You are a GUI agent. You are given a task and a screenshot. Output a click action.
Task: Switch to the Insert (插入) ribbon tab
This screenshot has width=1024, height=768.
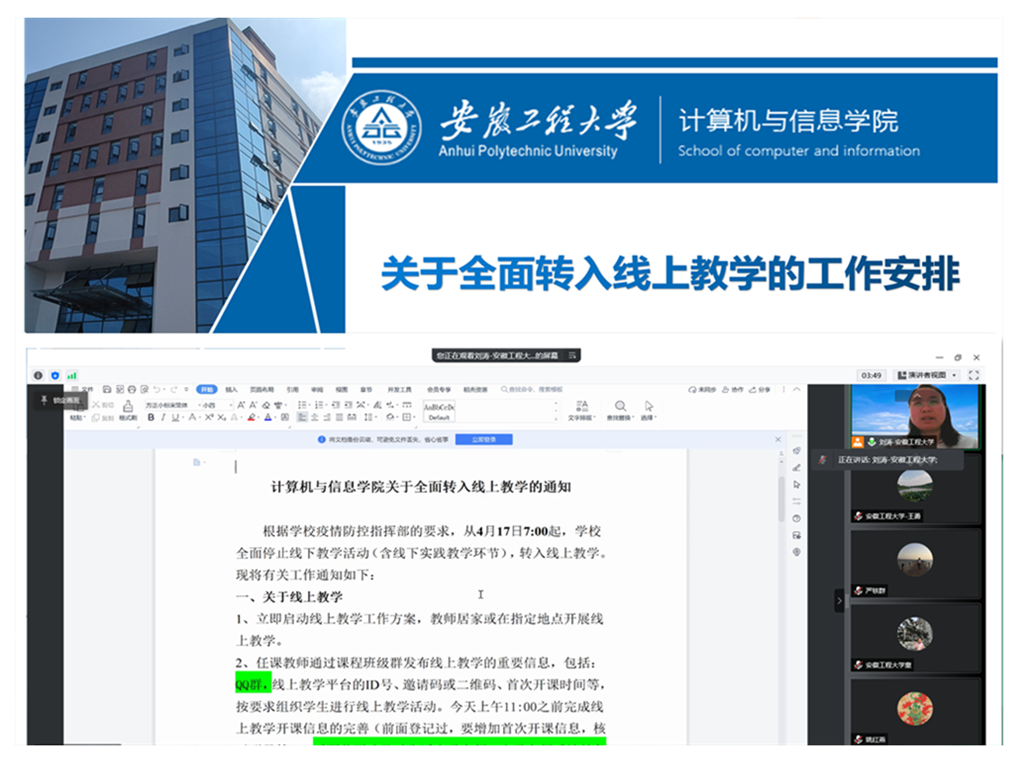pyautogui.click(x=232, y=389)
